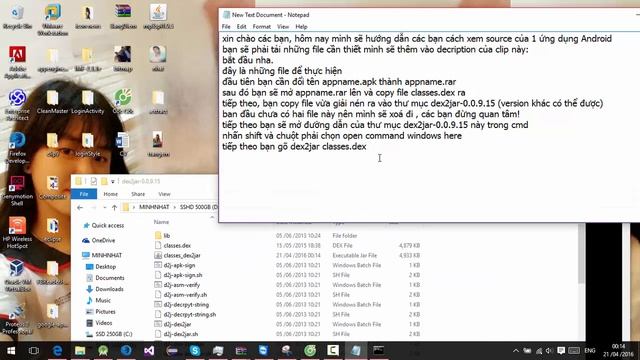The width and height of the screenshot is (640, 360).
Task: Open the CleanMaster folder on desktop
Action: coord(52,102)
